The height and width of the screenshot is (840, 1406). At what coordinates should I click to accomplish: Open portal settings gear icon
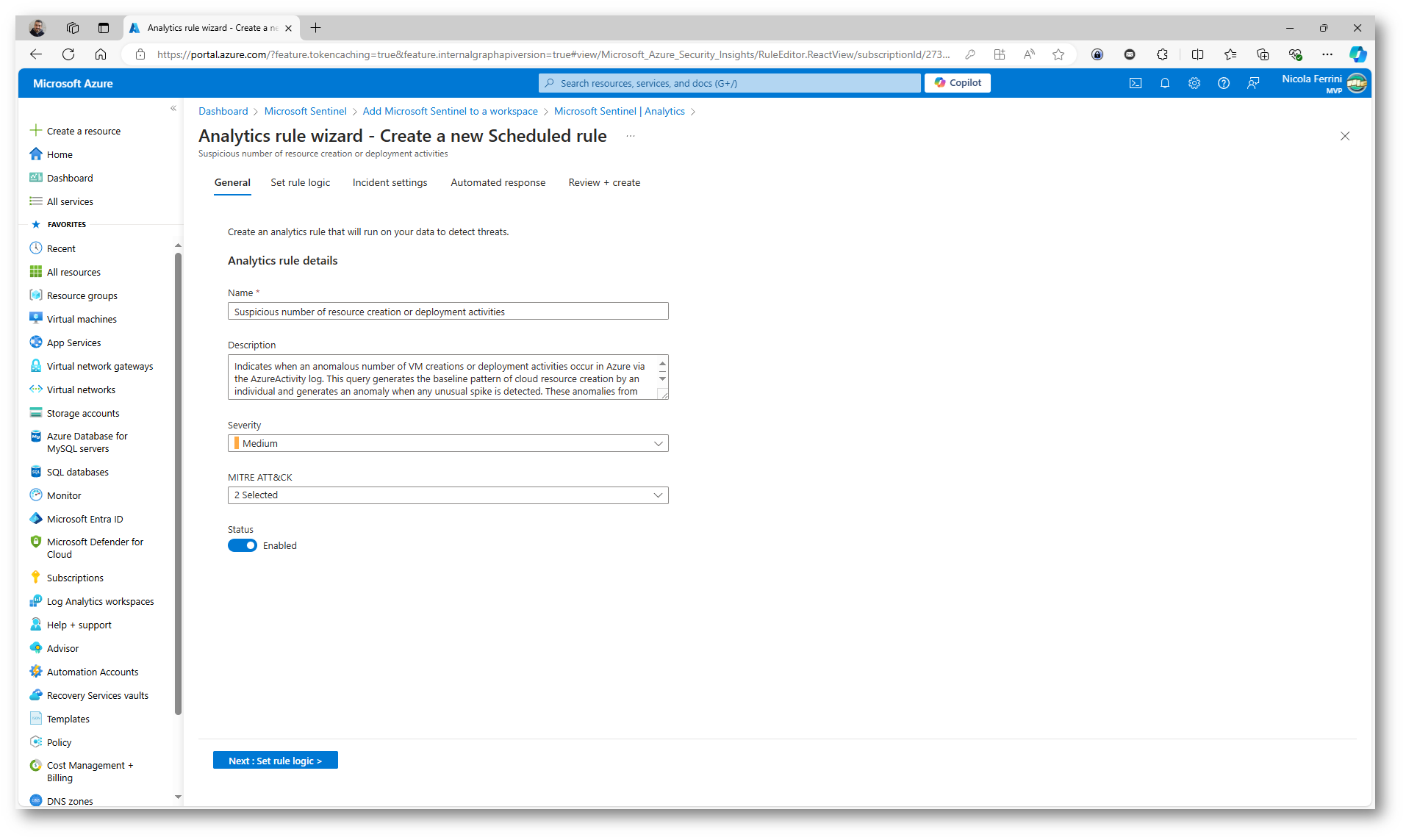(1194, 83)
